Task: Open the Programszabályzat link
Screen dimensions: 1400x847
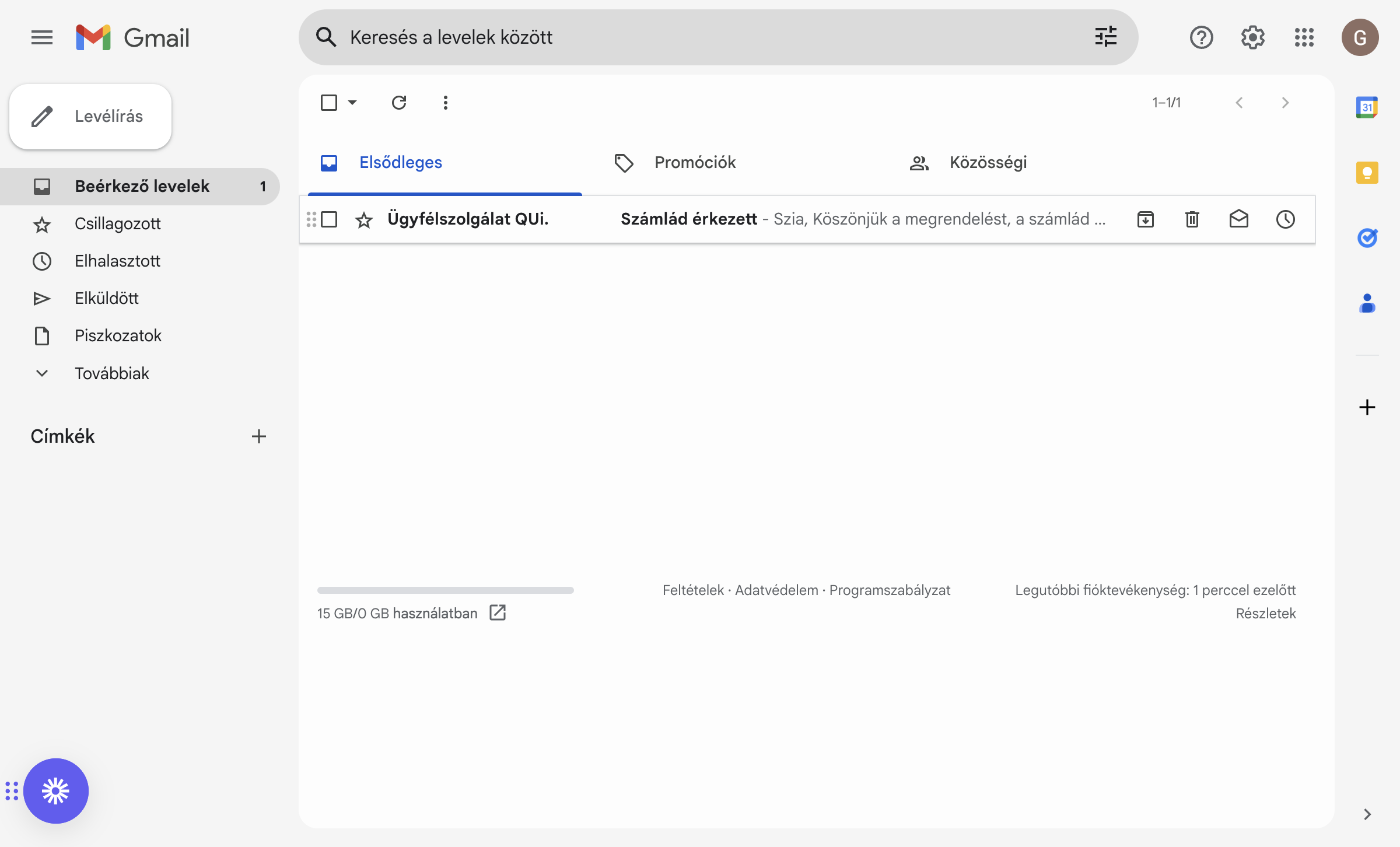Action: (x=890, y=590)
